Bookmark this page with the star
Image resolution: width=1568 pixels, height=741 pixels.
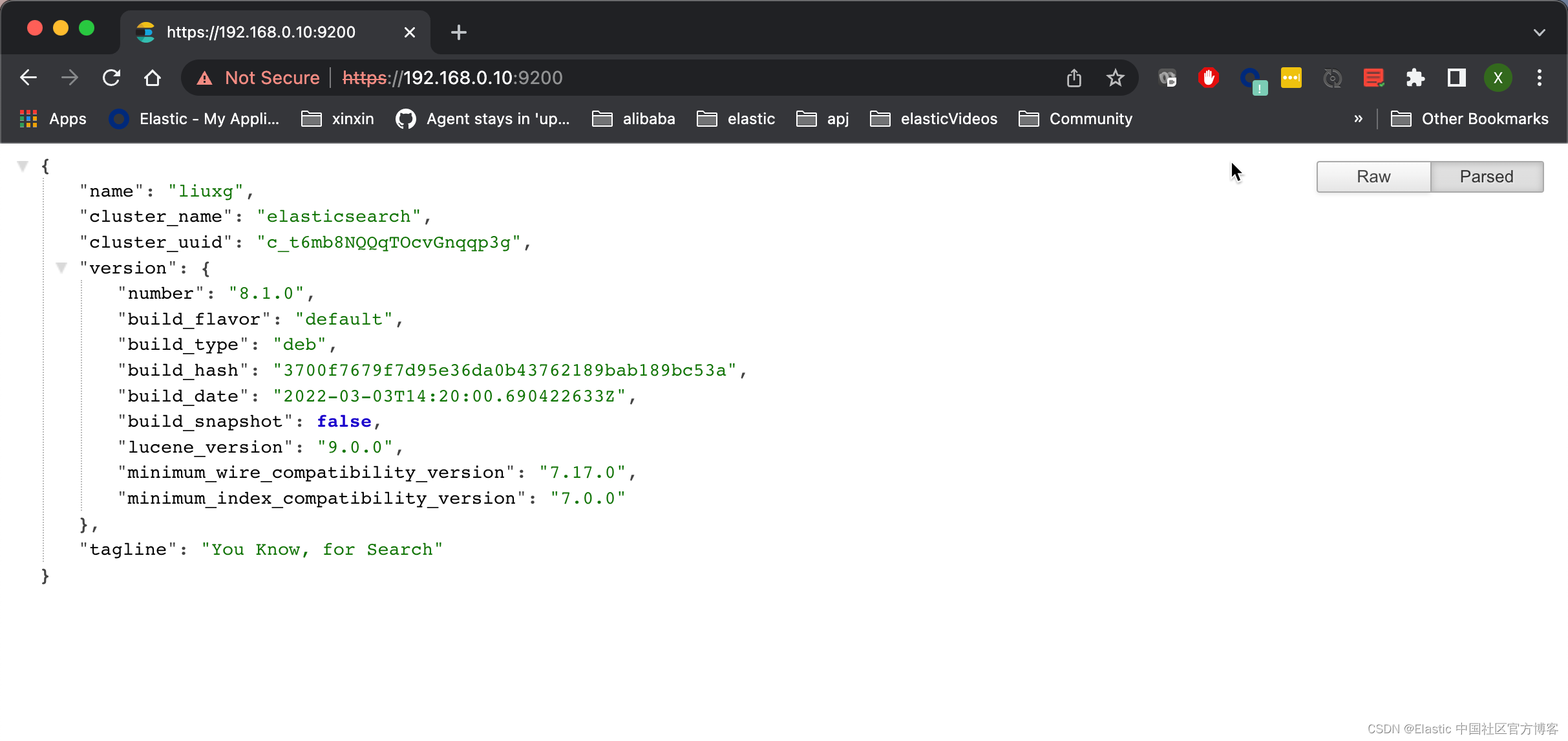pyautogui.click(x=1115, y=78)
